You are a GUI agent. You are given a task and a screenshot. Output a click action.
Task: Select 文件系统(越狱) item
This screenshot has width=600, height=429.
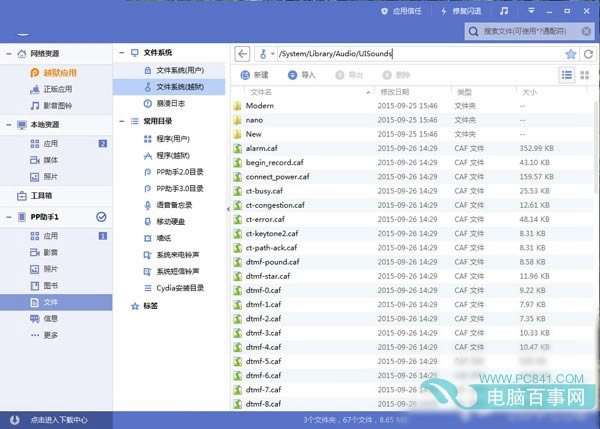pos(169,87)
